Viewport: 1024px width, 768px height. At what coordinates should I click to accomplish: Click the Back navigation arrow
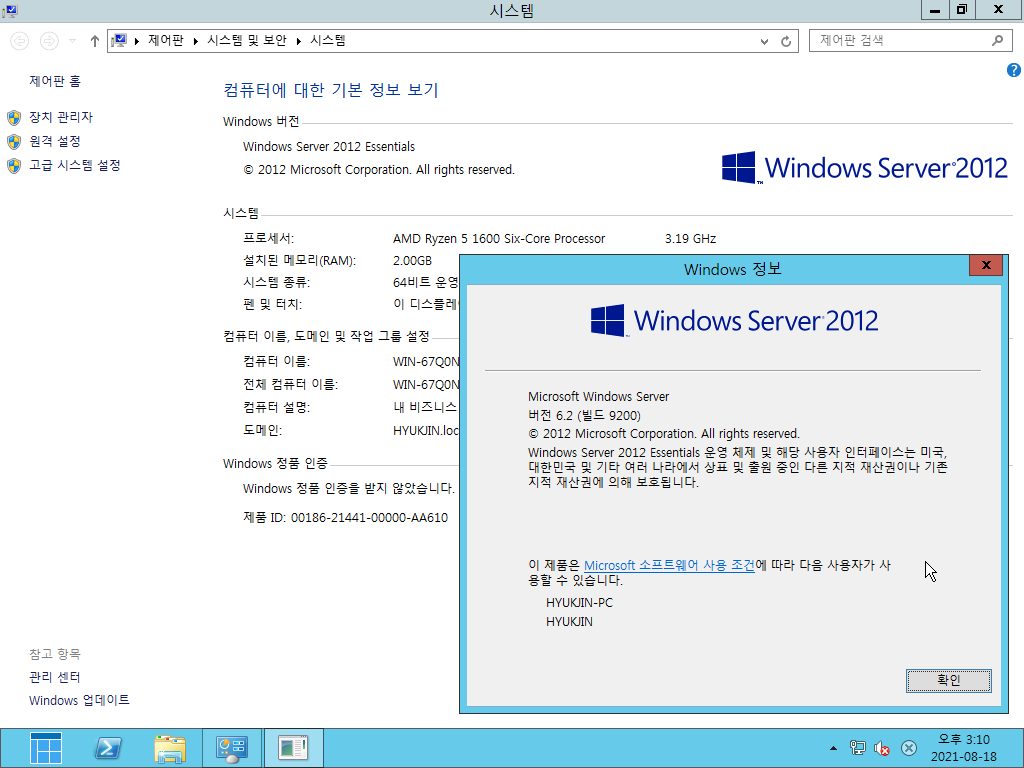[20, 41]
